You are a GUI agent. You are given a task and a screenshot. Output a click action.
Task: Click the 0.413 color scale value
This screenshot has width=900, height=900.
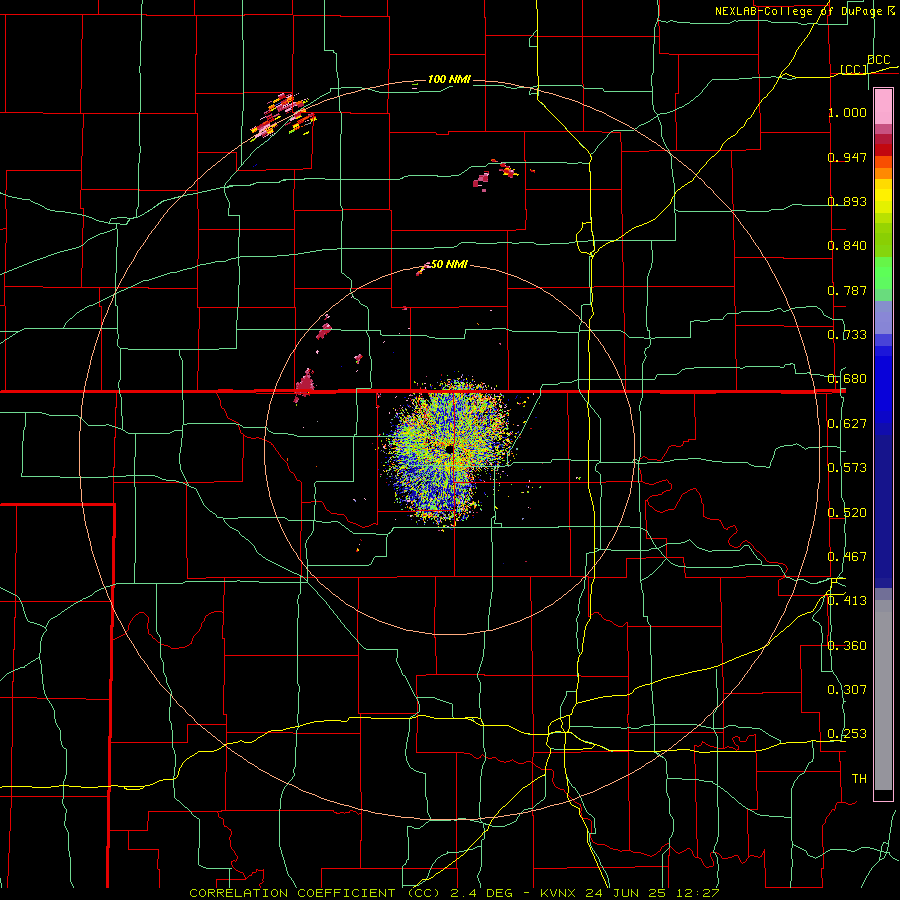coord(847,601)
